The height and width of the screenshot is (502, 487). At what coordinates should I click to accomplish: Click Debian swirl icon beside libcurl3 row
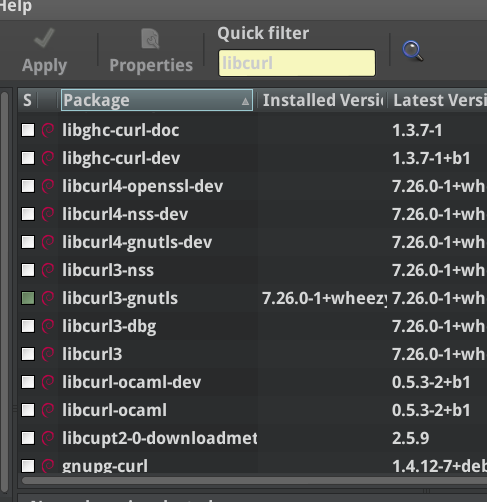[x=48, y=354]
